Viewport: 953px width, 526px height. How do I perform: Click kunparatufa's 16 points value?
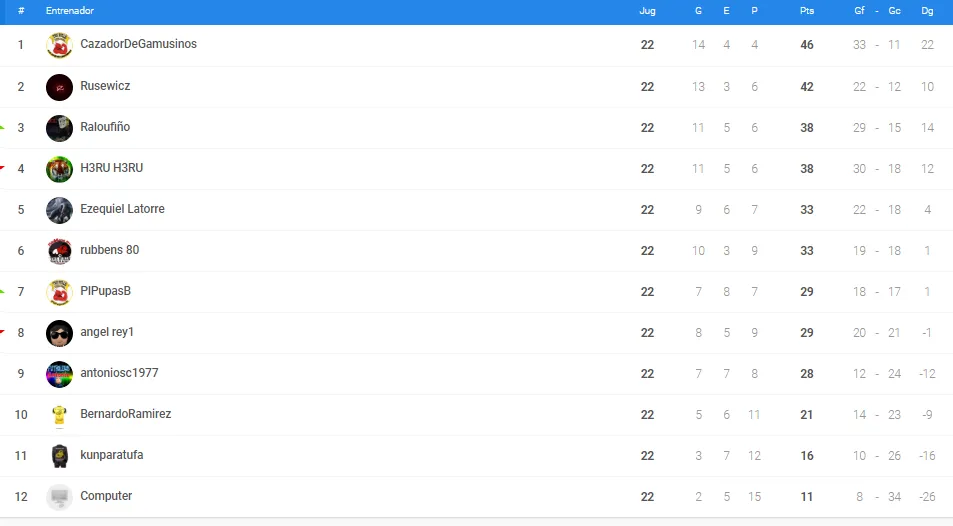[807, 456]
